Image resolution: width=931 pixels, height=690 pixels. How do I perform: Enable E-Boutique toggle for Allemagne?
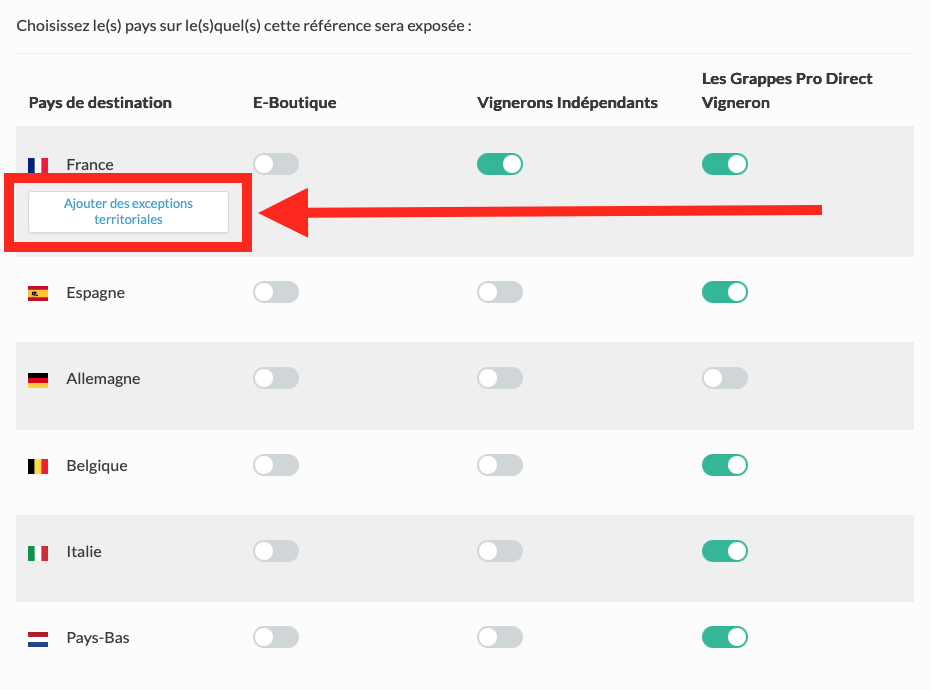(276, 378)
